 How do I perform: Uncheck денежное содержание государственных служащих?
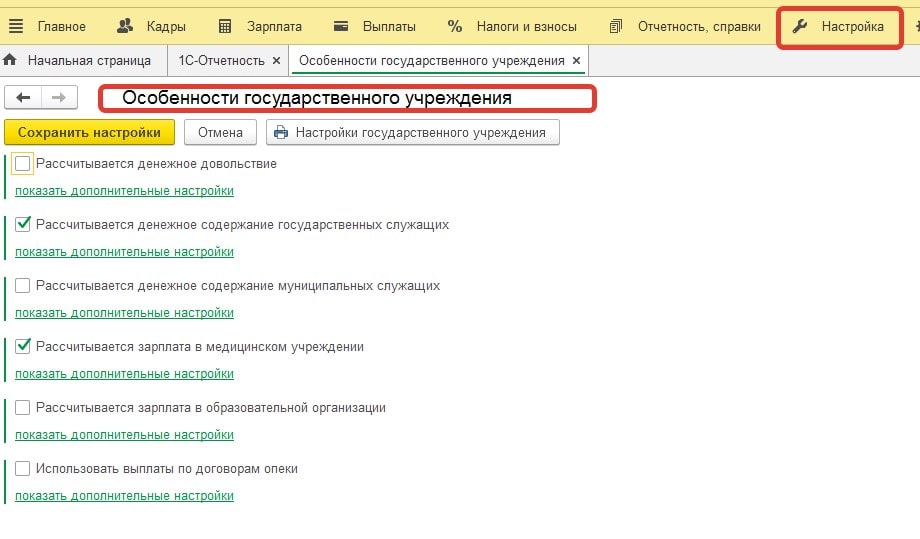(x=23, y=225)
